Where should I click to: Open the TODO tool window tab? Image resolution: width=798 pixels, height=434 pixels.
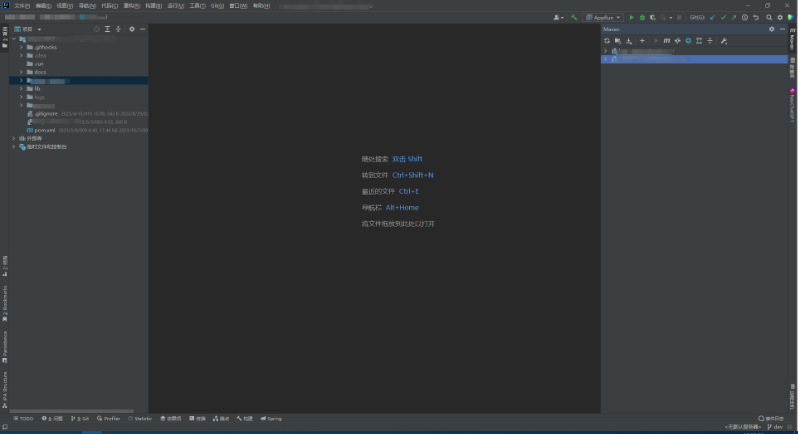pyautogui.click(x=23, y=418)
